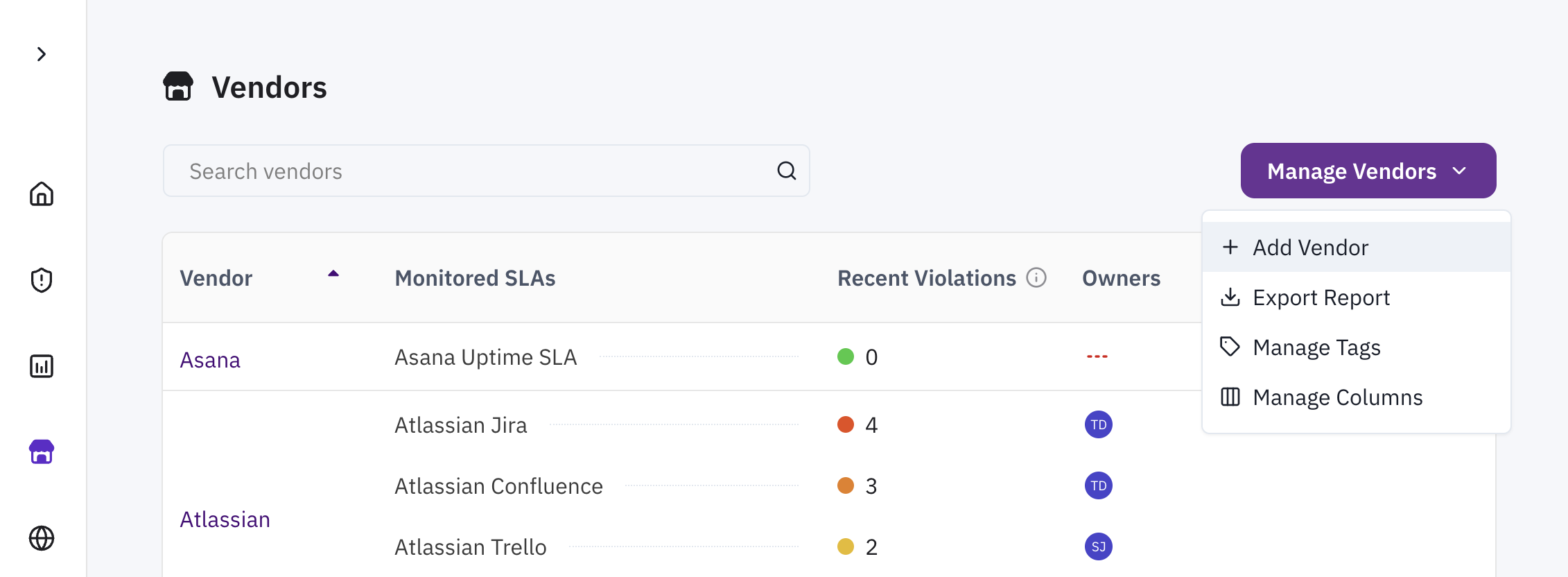1568x577 pixels.
Task: Open the shield alert sidebar icon
Action: 42,280
